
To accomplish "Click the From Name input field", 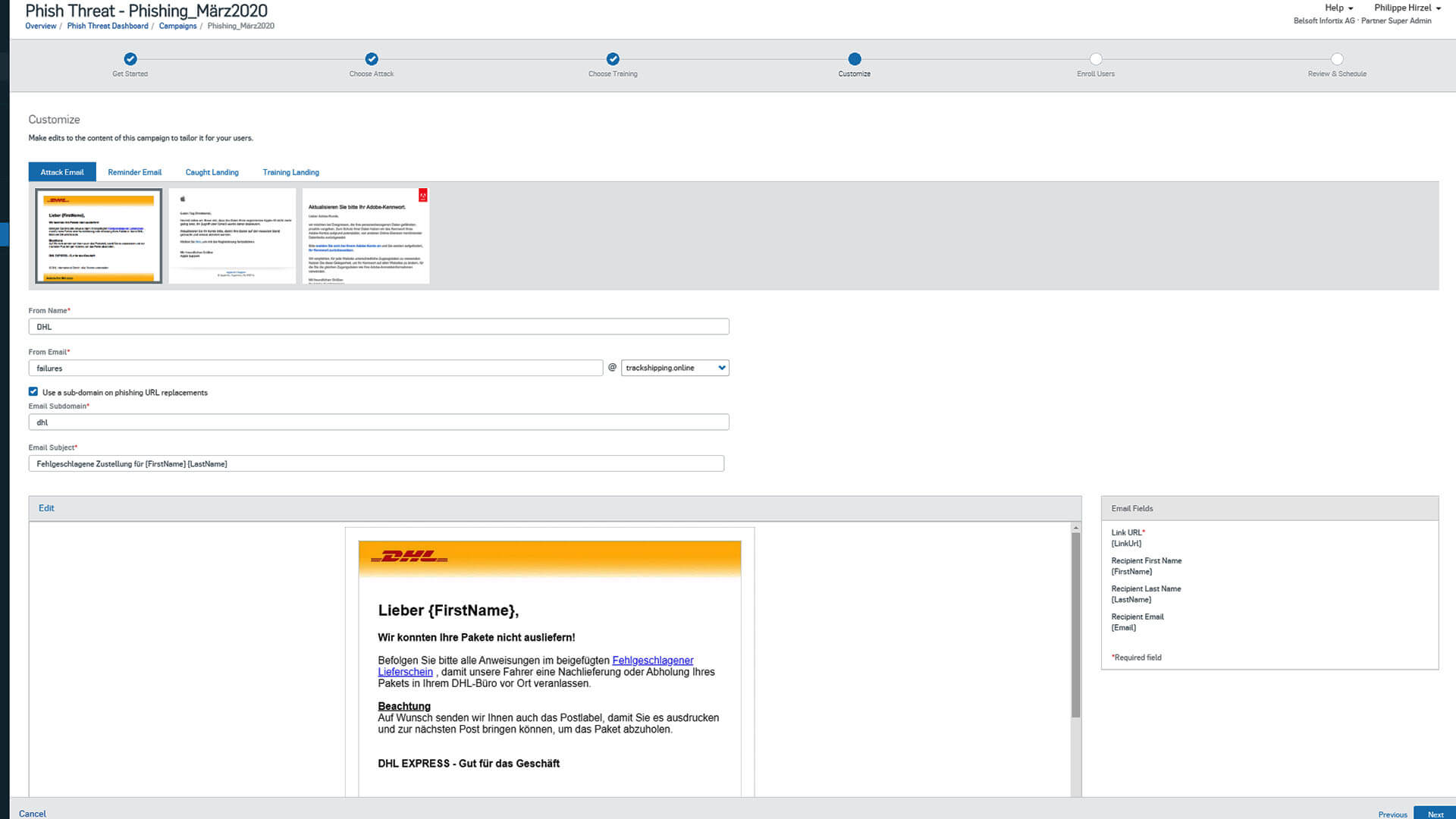I will click(x=378, y=327).
